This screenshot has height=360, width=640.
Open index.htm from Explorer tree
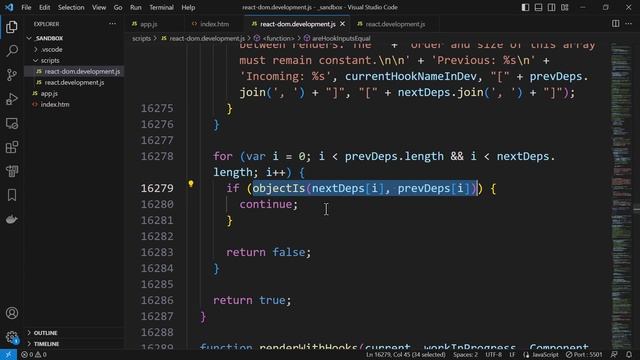tap(74, 104)
